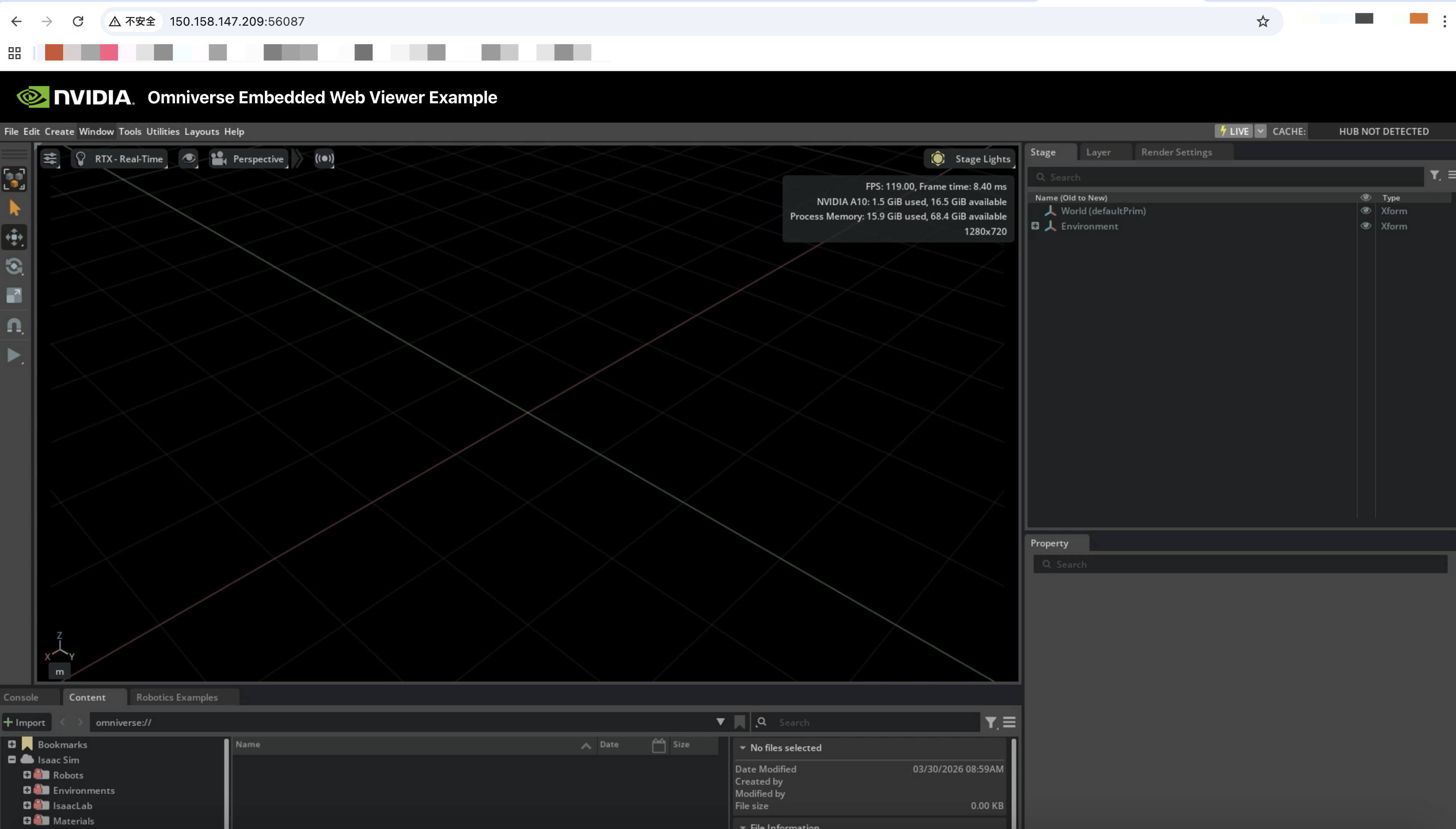Viewport: 1456px width, 829px height.
Task: Open the viewport eye display menu
Action: 189,159
